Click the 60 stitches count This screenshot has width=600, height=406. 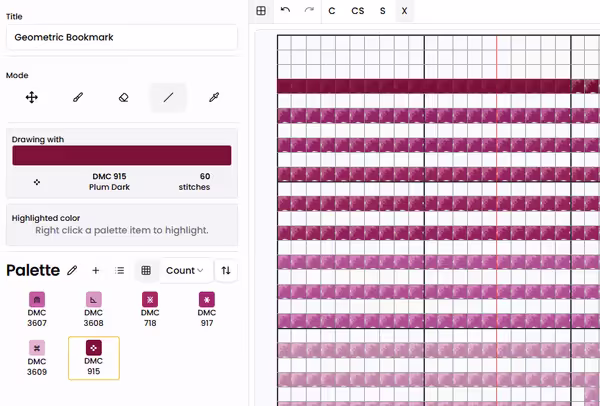194,182
